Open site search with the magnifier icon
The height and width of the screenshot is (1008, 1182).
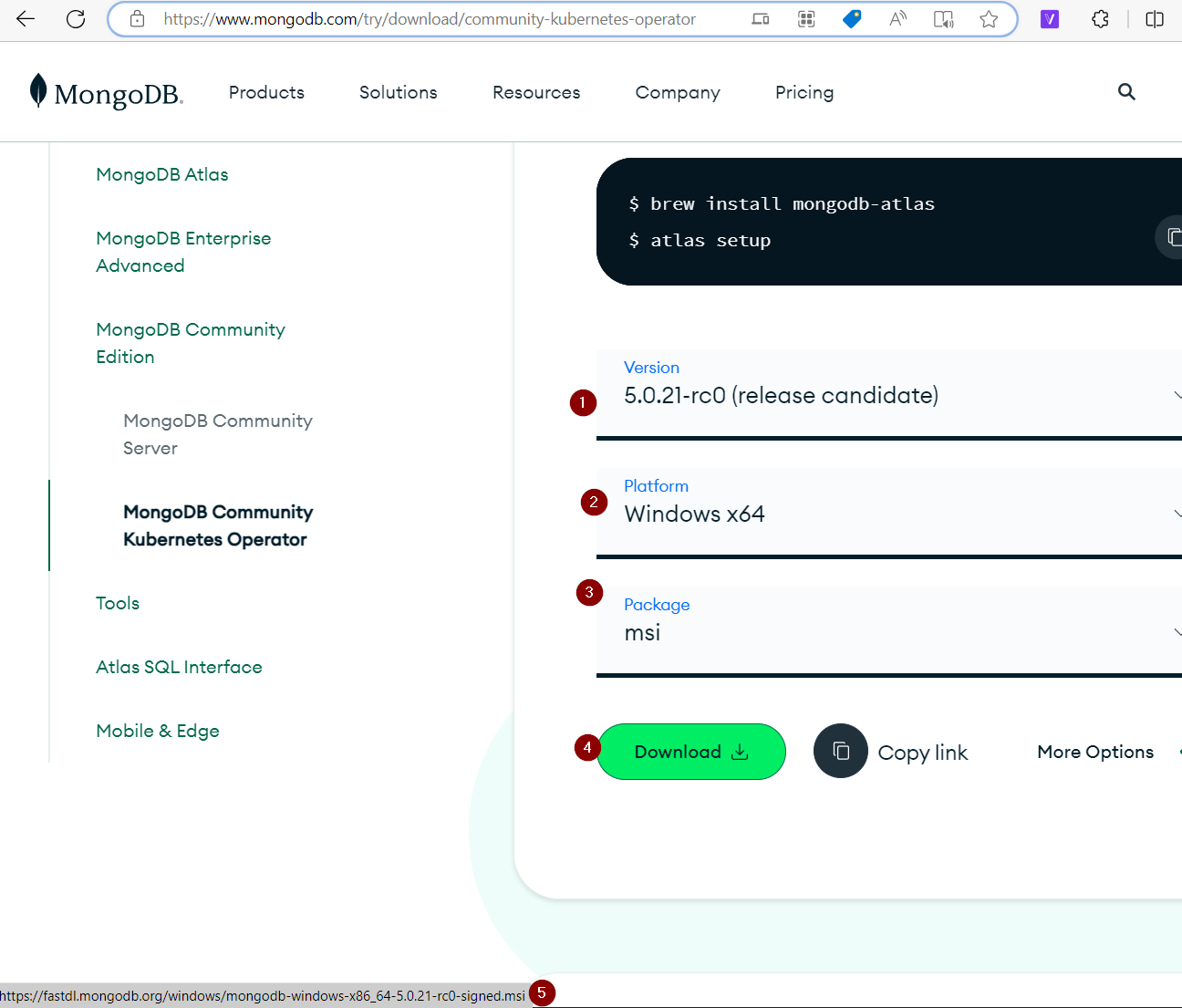pyautogui.click(x=1126, y=91)
